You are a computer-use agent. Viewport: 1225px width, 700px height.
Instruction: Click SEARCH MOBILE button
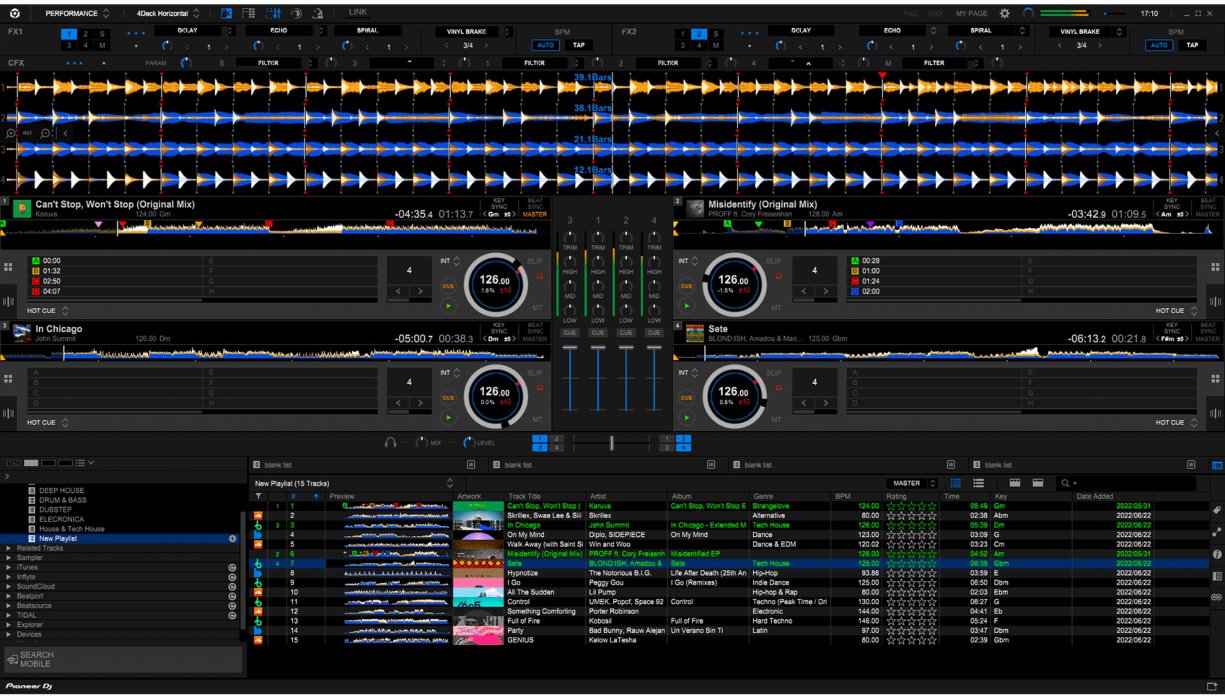123,659
